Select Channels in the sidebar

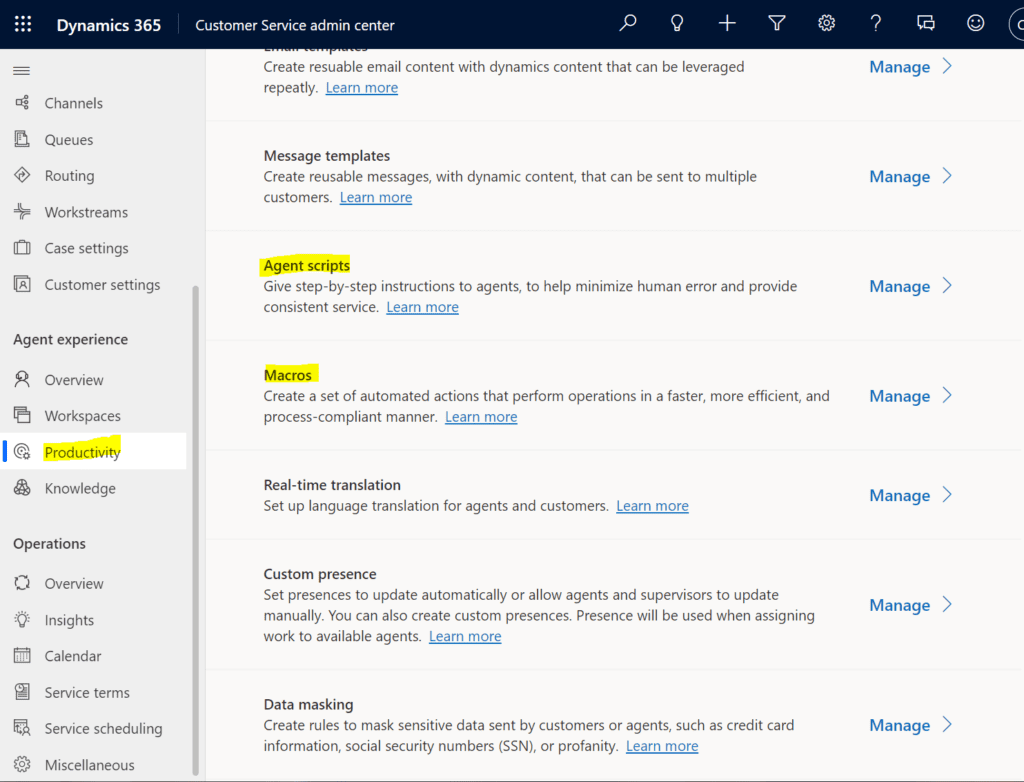tap(72, 103)
